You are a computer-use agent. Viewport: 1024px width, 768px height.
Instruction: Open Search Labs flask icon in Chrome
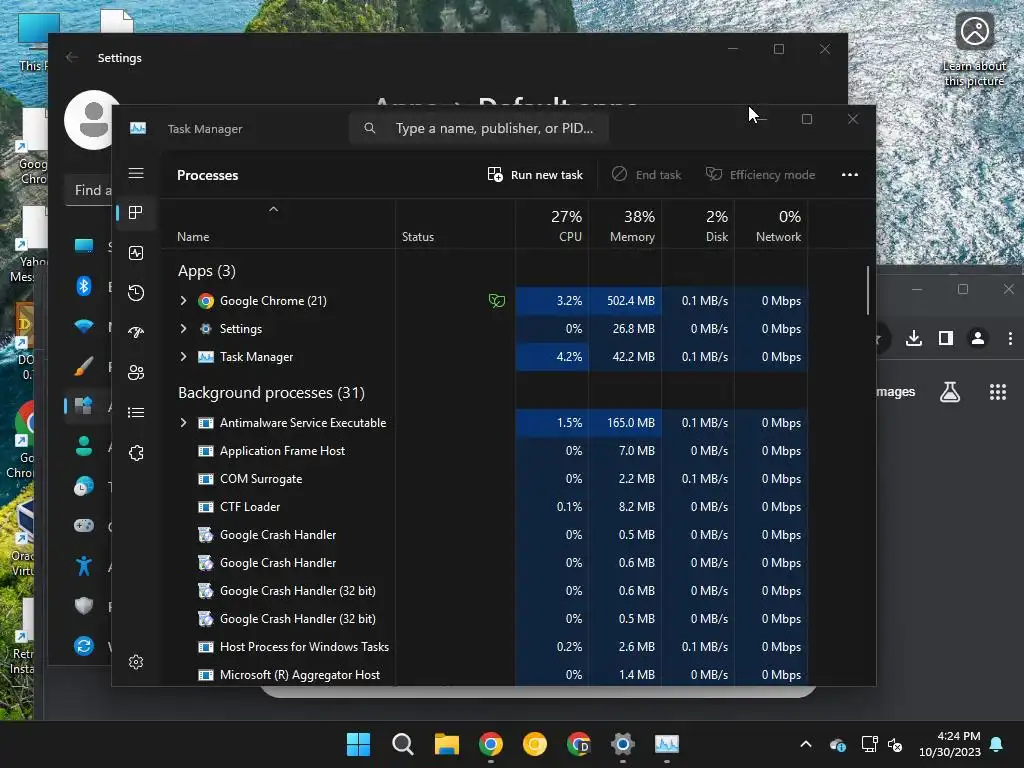point(950,392)
